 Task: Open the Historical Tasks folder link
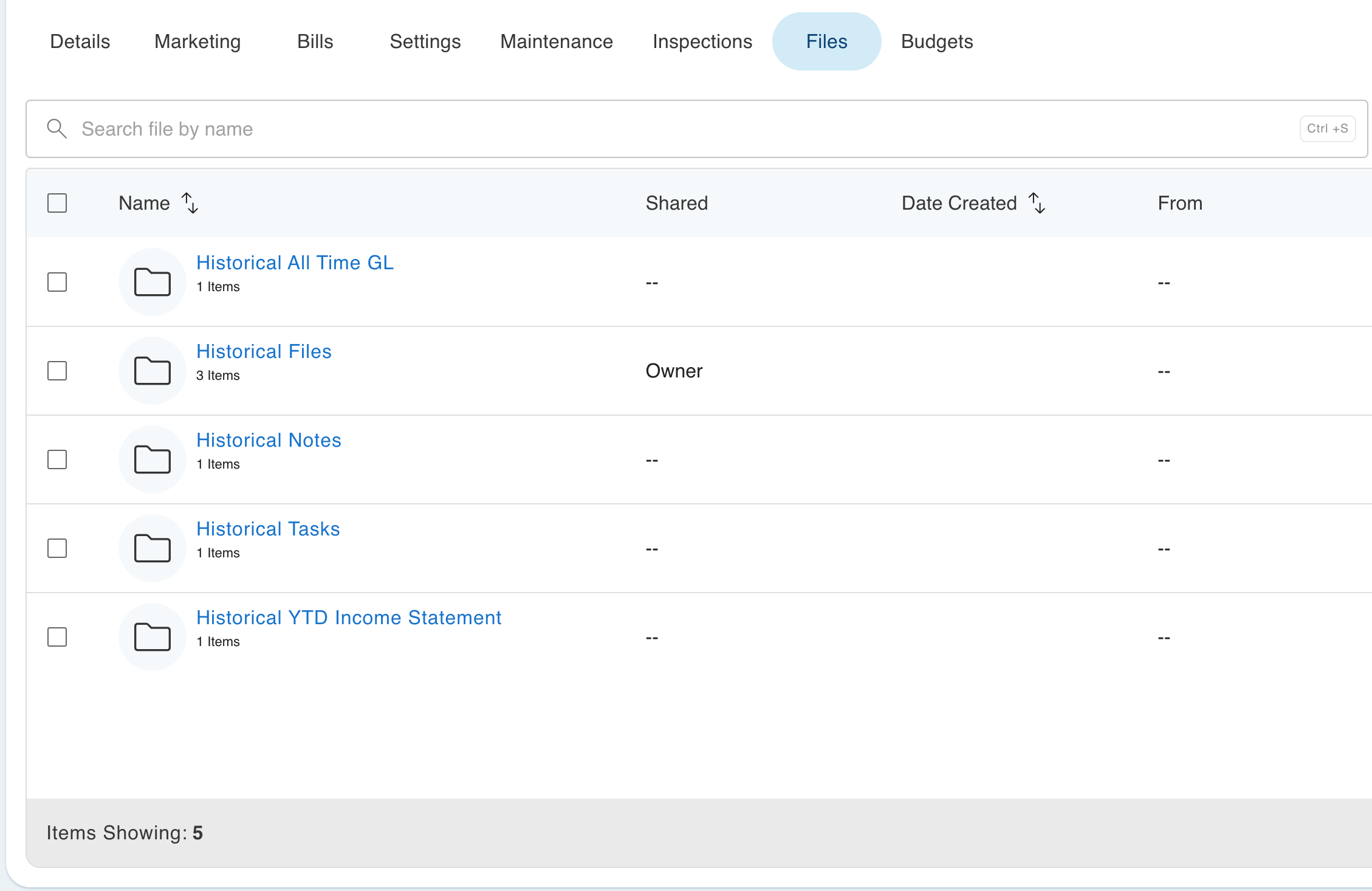(268, 529)
